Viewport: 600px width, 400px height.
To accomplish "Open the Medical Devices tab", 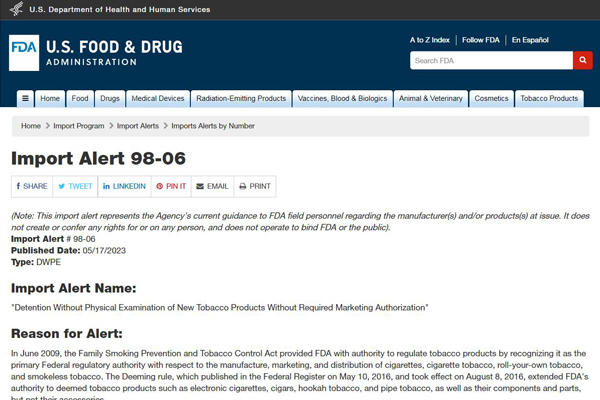I will [158, 98].
